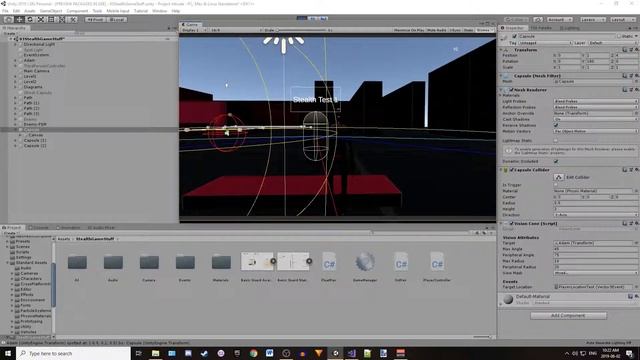Open the Account dropdown
The height and width of the screenshot is (360, 640).
560,19
